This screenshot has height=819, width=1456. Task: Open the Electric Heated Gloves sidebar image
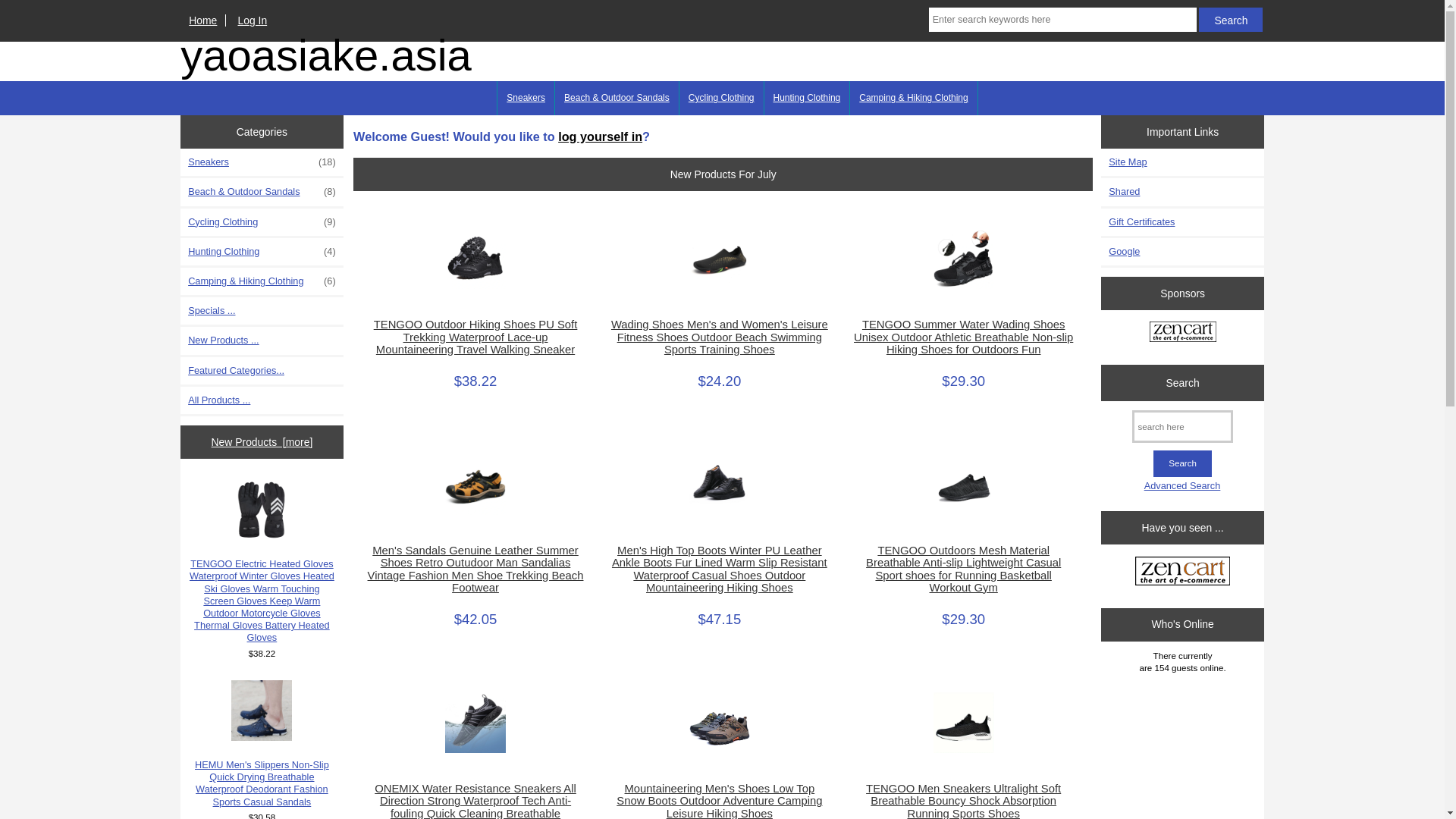262,510
